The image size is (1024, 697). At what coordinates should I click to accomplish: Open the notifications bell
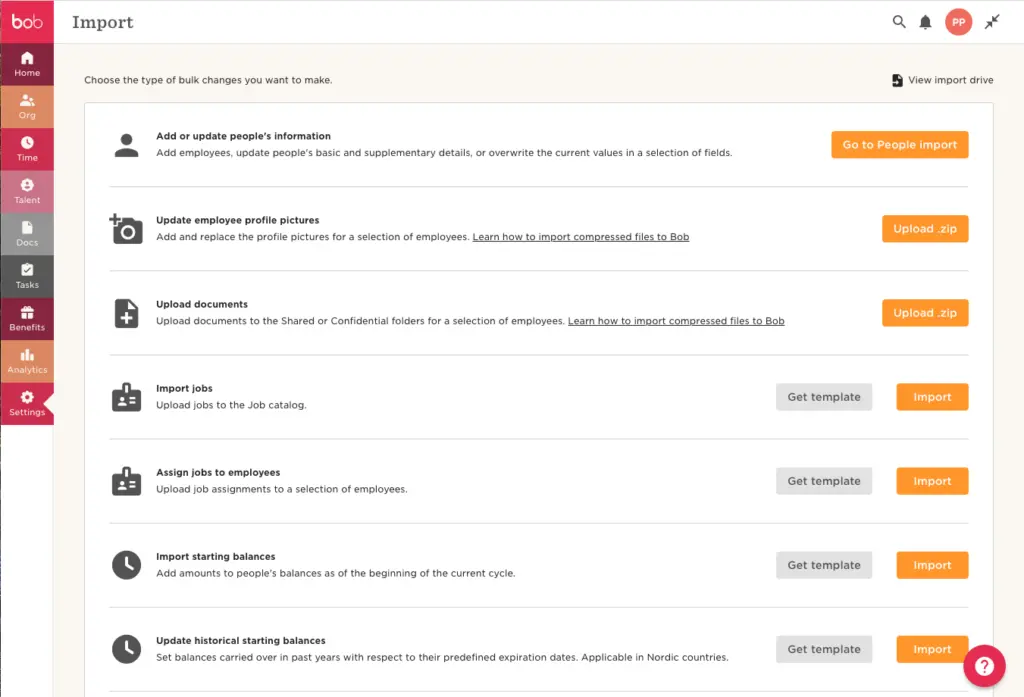[926, 22]
